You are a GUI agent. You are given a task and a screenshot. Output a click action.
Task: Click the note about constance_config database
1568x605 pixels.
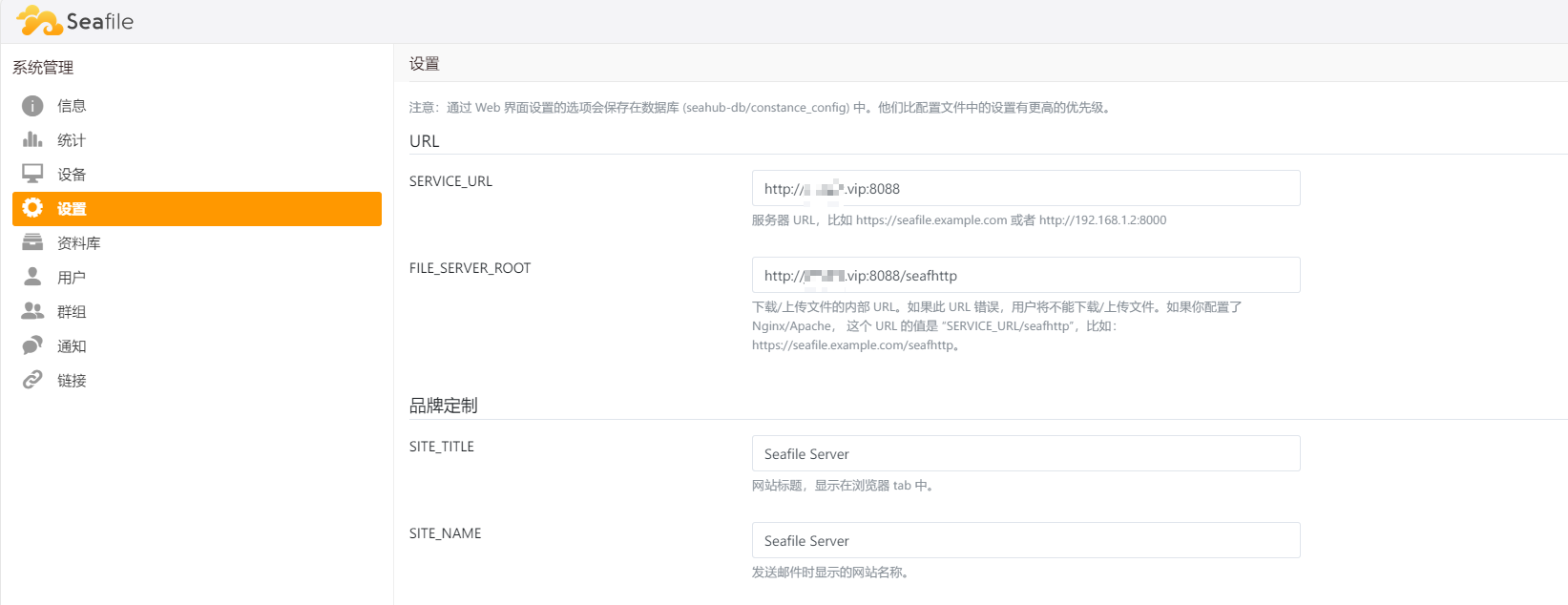pyautogui.click(x=761, y=108)
